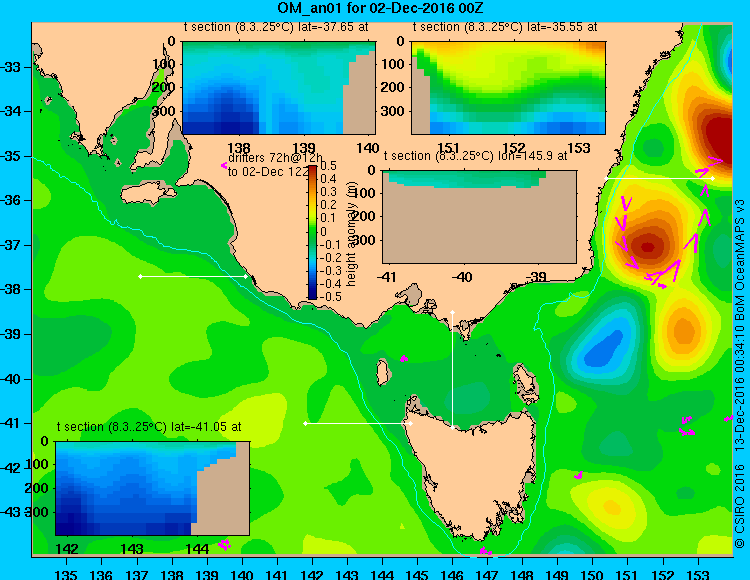Click King Island northwest of Tasmania
This screenshot has height=580, width=750.
coord(382,373)
